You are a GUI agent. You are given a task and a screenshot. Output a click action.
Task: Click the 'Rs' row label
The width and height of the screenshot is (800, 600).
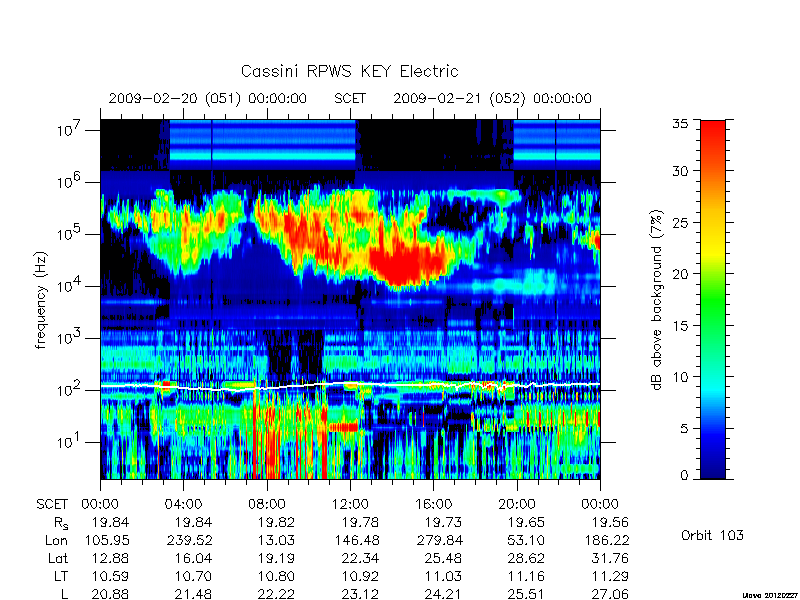[x=61, y=523]
